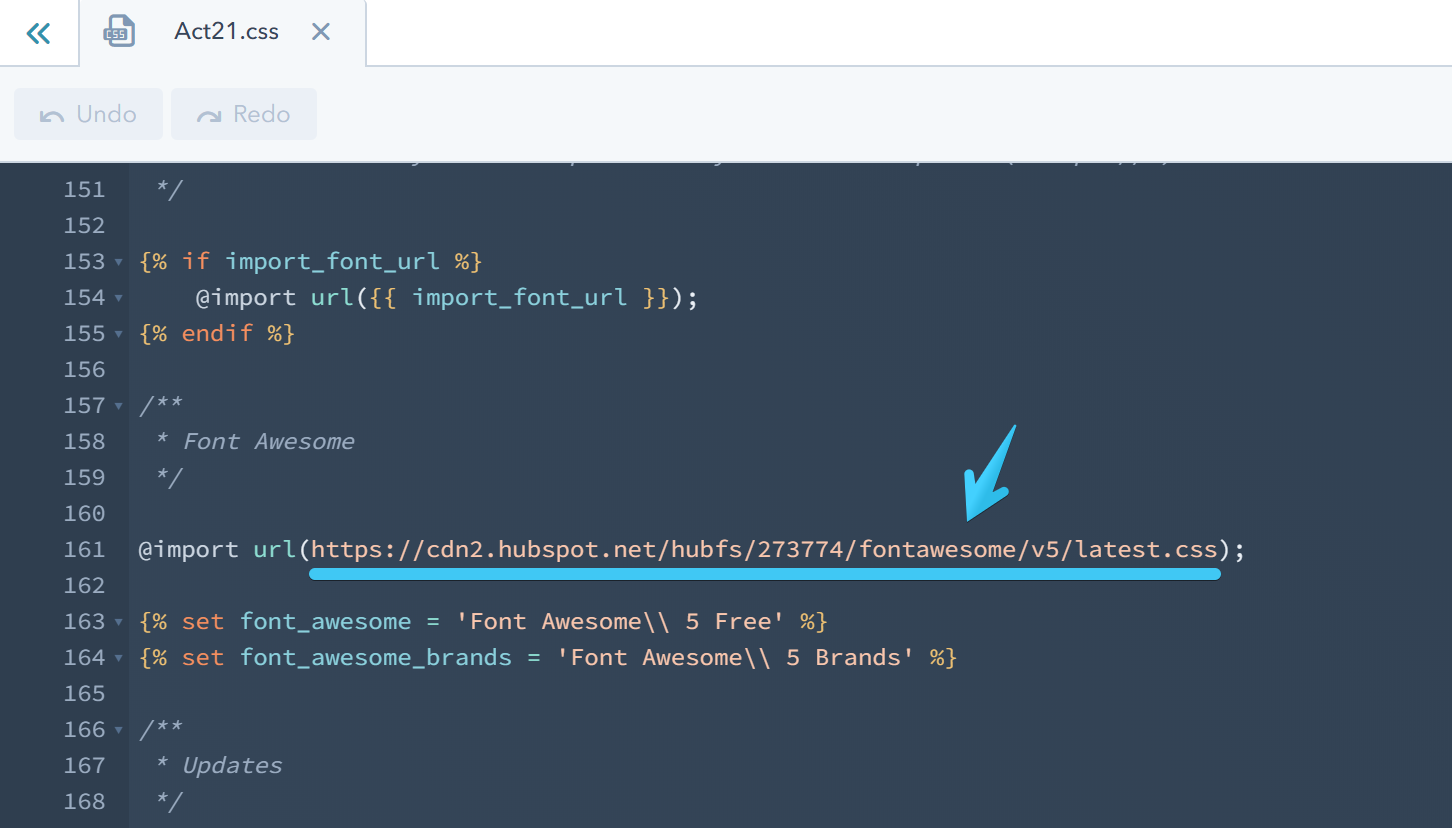Screen dimensions: 1452x828
Task: Place cursor on empty line 160
Action: point(200,513)
